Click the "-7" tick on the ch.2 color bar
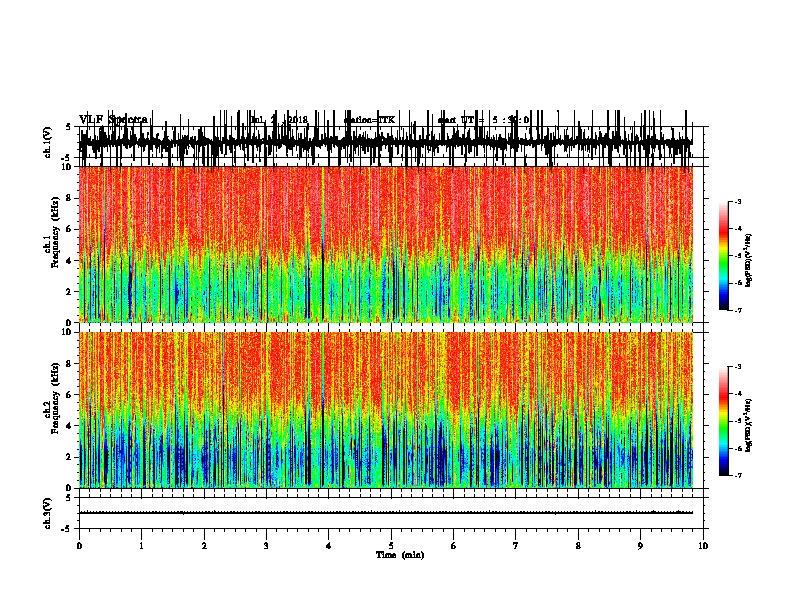792x612 pixels. (x=737, y=475)
